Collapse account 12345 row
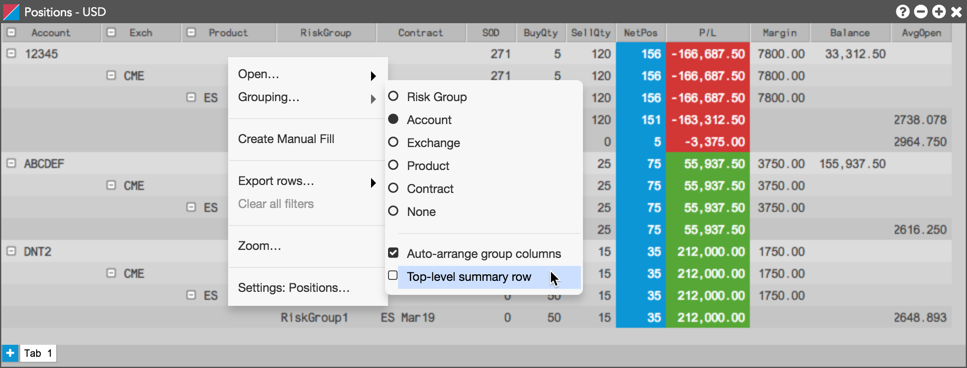Screen dimensions: 967x368 (x=10, y=54)
